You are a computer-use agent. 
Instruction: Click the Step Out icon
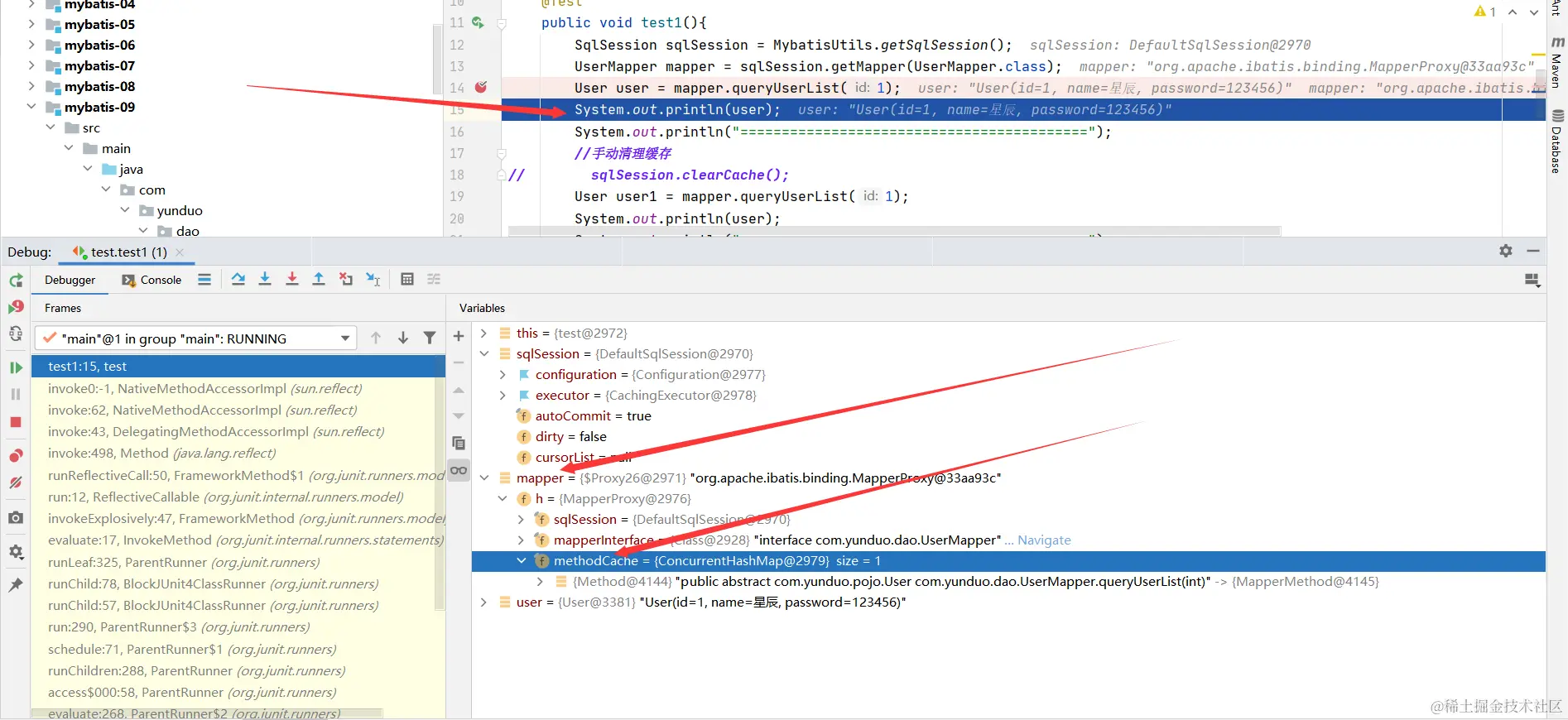point(319,280)
